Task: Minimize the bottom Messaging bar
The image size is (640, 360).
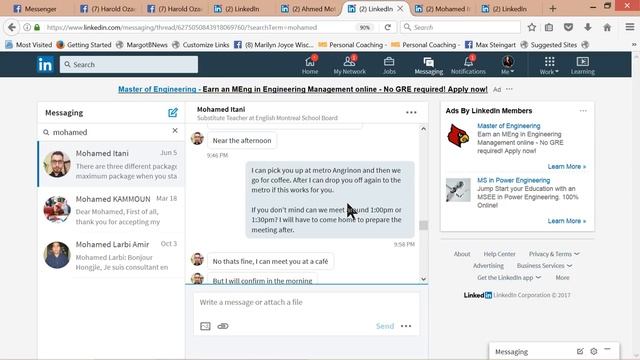Action: 607,350
